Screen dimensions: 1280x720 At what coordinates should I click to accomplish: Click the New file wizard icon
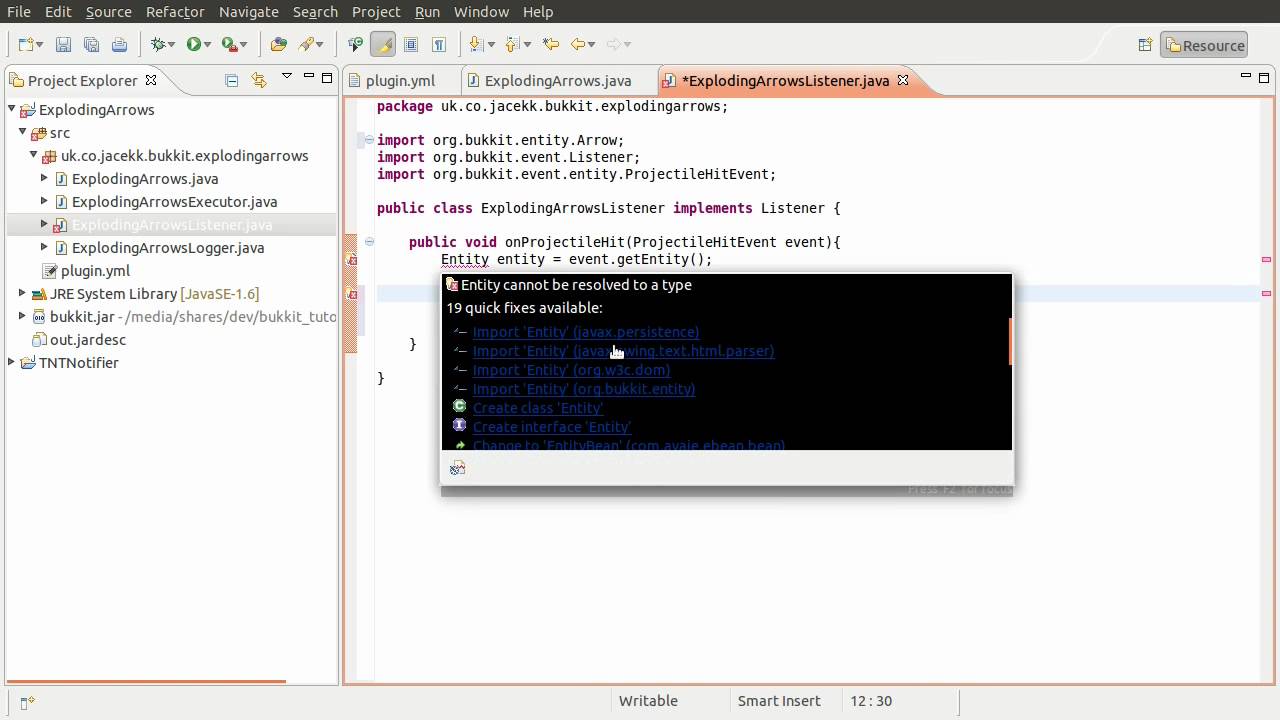[26, 44]
